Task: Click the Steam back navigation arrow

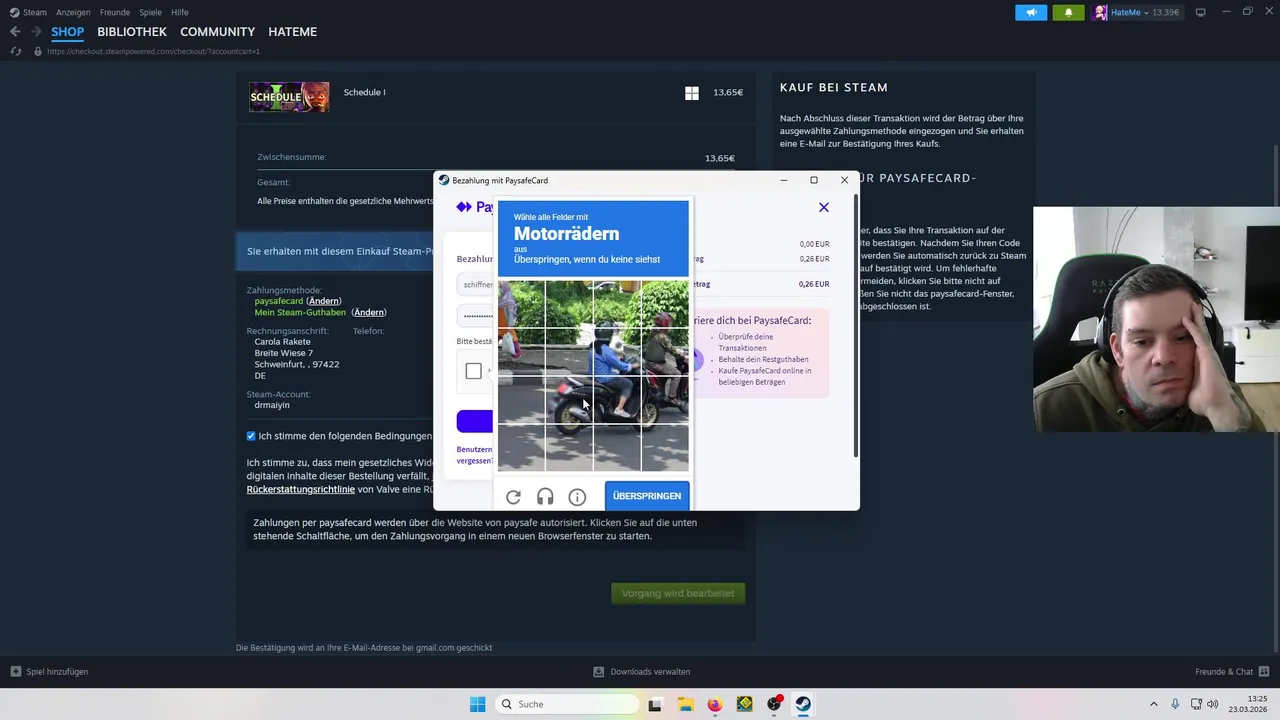Action: (15, 32)
